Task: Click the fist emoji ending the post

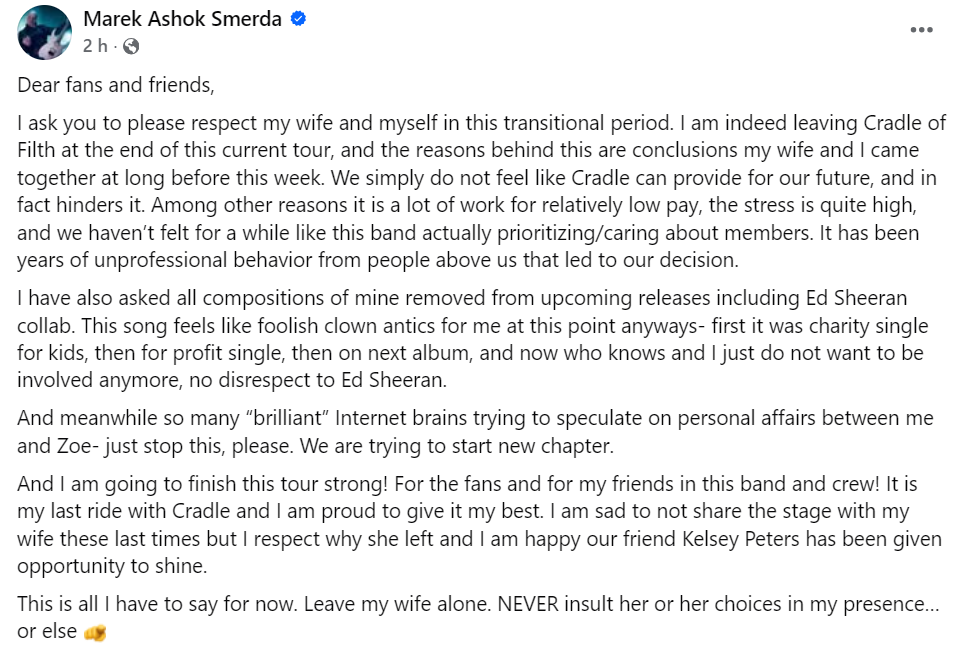Action: click(x=96, y=632)
